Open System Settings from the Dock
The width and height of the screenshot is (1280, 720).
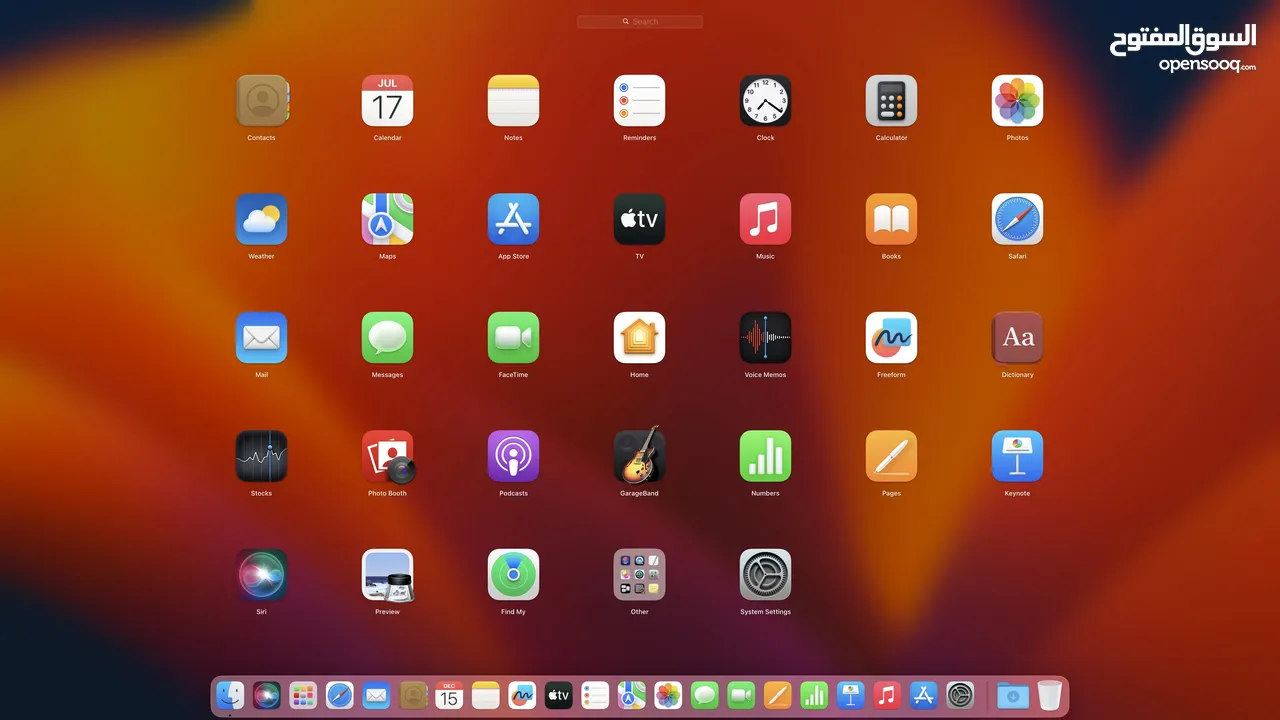pos(960,695)
